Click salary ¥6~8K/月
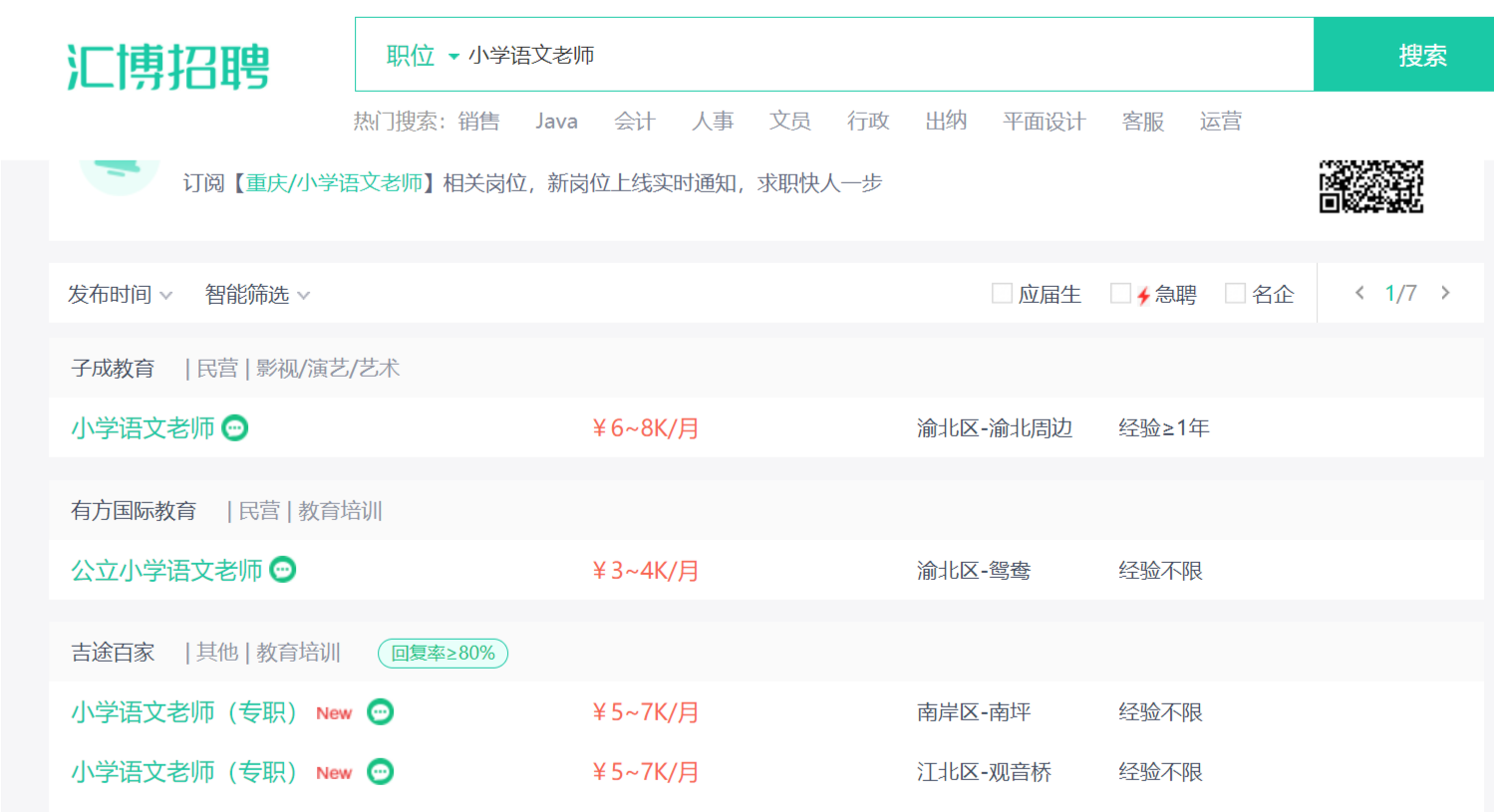 click(x=646, y=428)
